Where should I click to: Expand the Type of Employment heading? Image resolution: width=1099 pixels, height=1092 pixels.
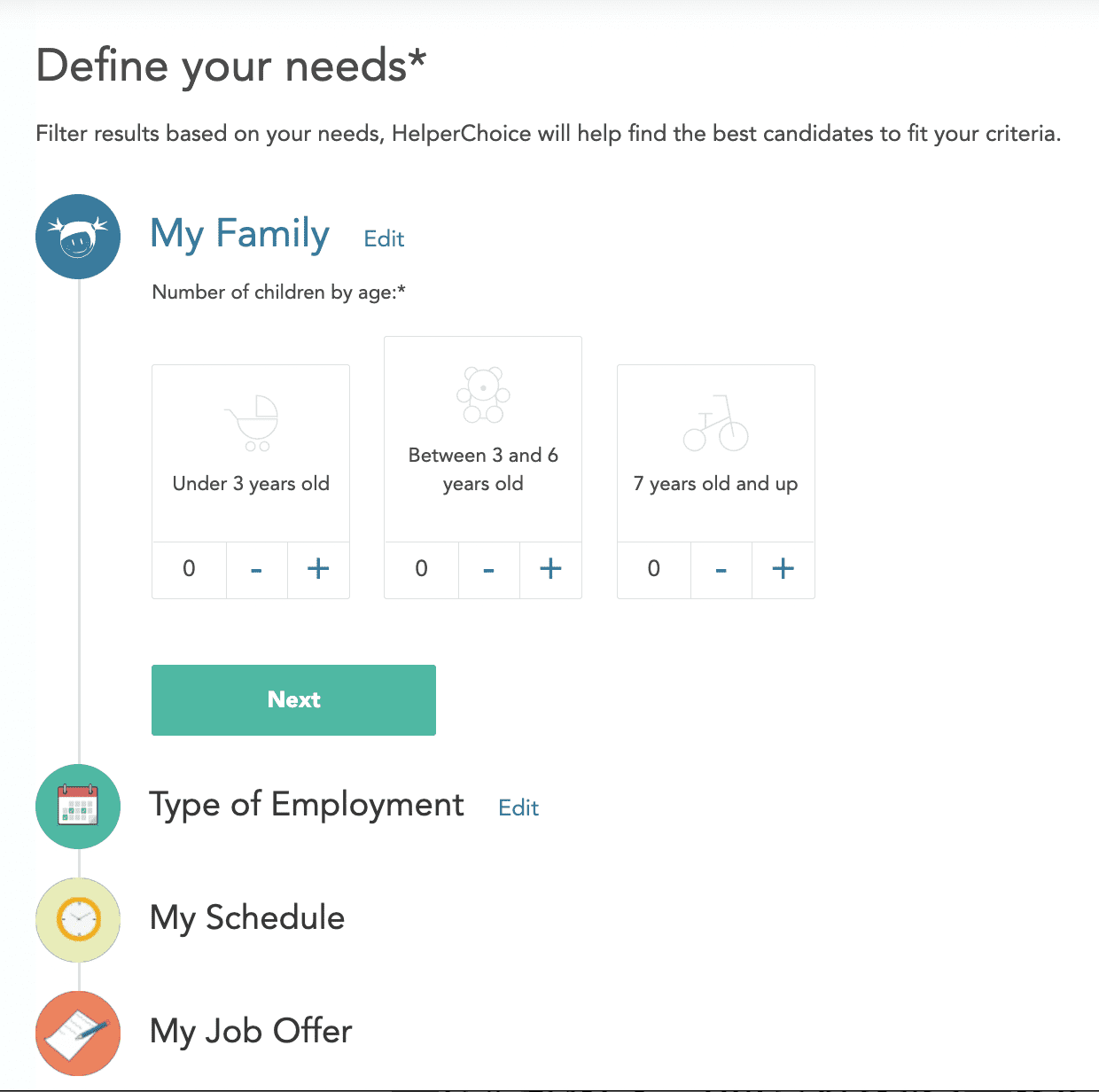(307, 806)
